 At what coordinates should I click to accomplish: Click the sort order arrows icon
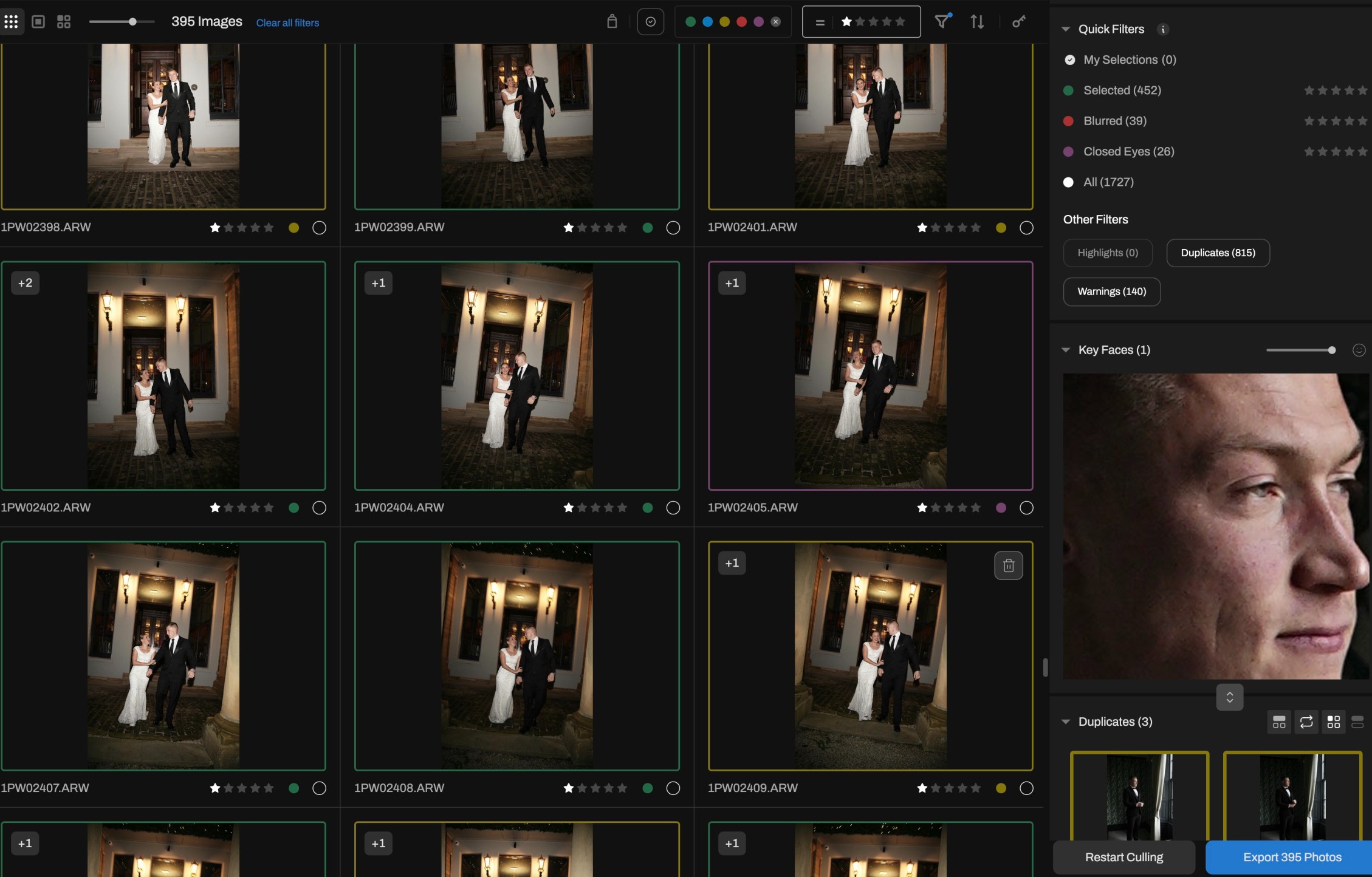pyautogui.click(x=977, y=22)
